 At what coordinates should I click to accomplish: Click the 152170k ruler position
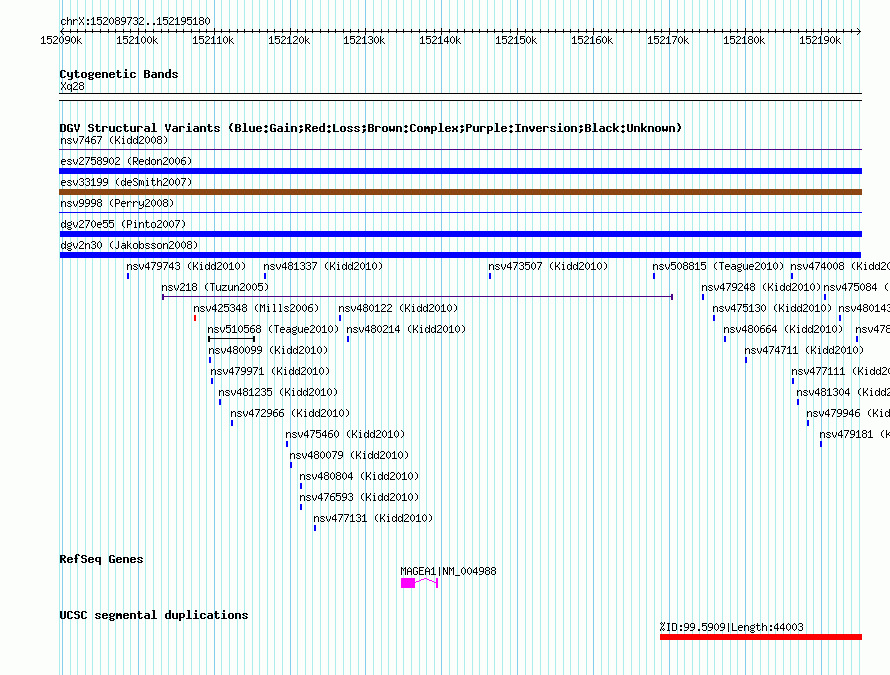(668, 40)
